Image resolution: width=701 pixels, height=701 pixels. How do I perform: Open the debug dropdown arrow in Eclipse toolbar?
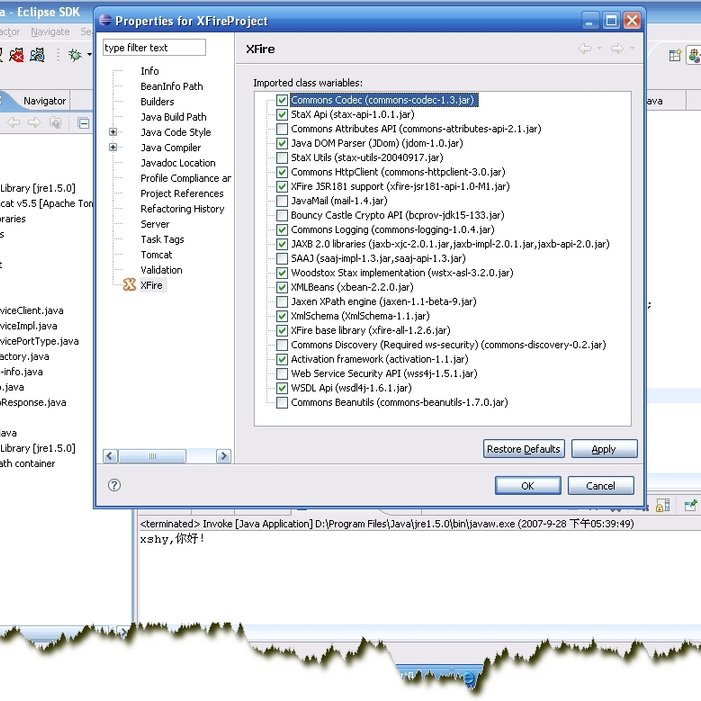[x=89, y=55]
